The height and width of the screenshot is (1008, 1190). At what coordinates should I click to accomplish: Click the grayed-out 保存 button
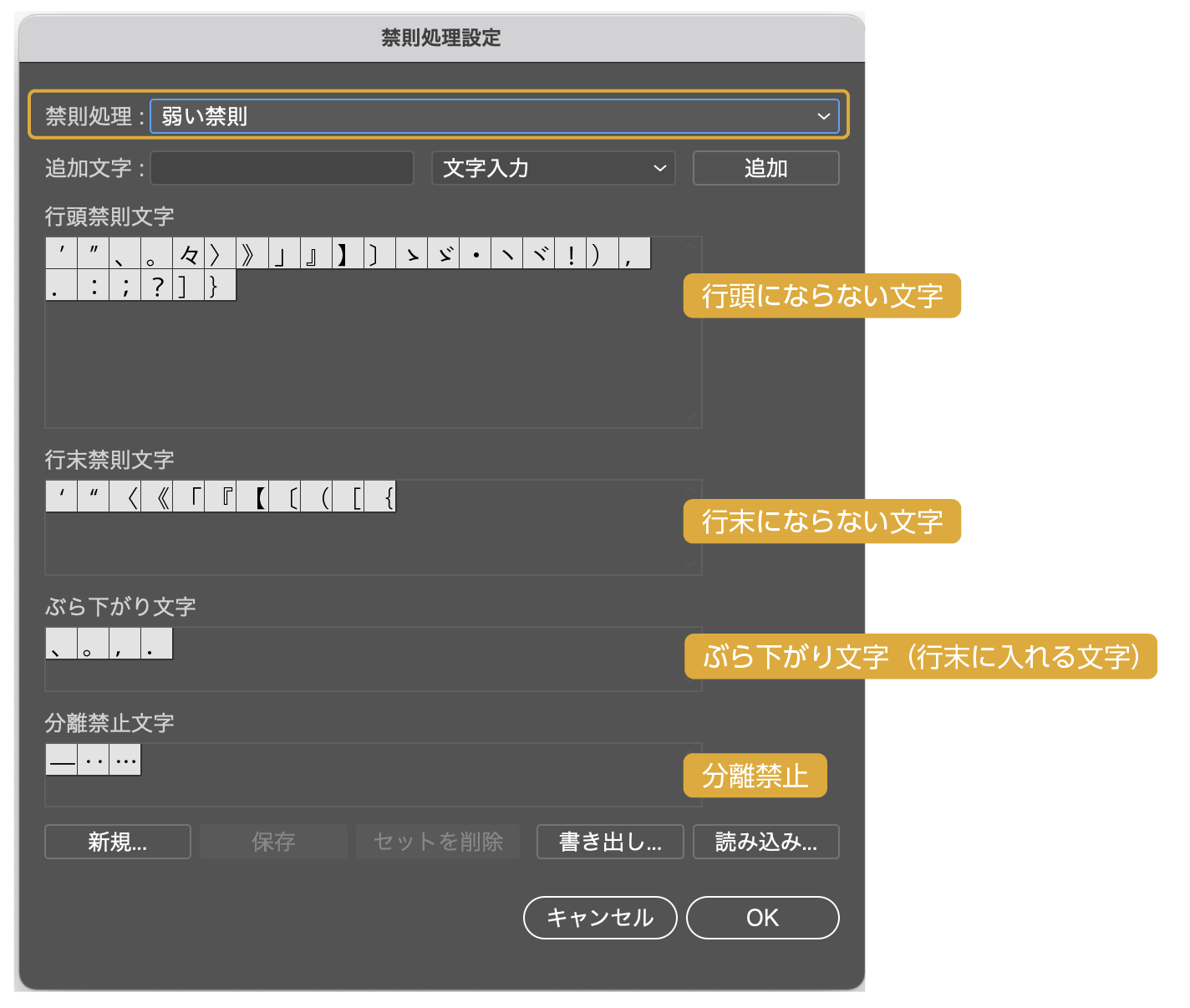[273, 842]
